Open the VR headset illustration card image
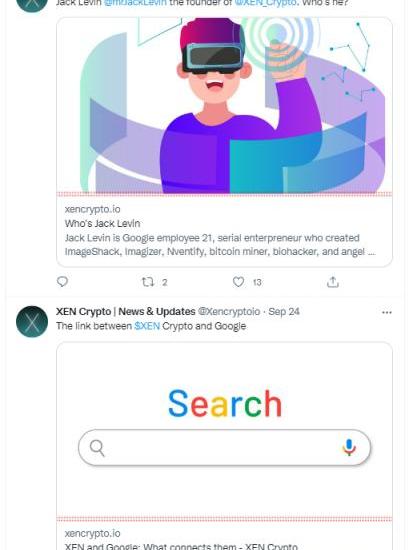 point(224,105)
